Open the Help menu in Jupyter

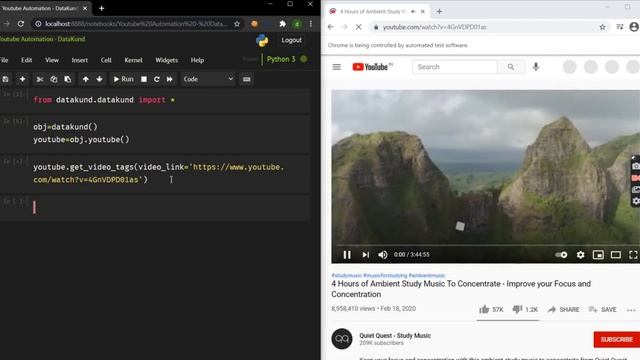(x=197, y=60)
